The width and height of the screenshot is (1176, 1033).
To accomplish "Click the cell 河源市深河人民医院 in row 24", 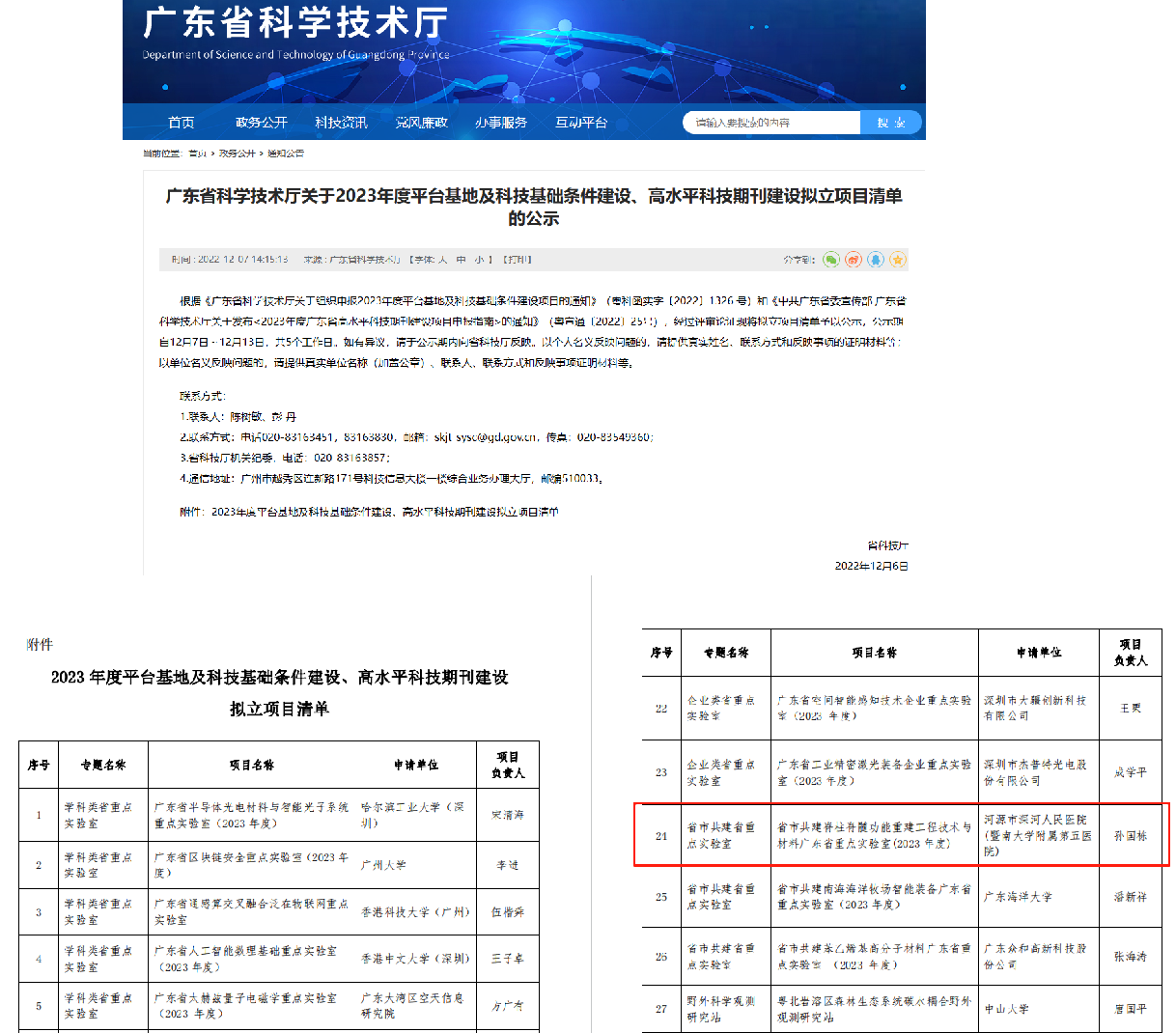I will tap(1038, 835).
